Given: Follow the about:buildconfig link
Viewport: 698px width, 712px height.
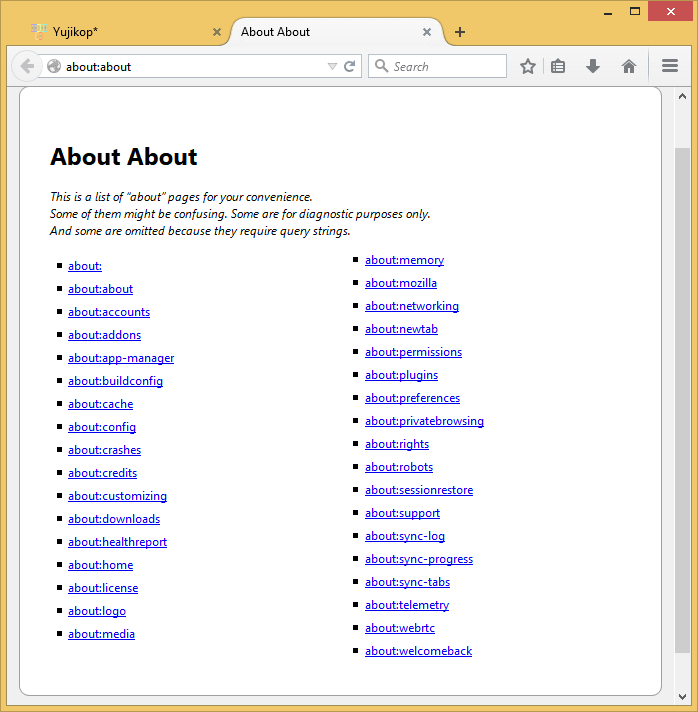Looking at the screenshot, I should click(x=115, y=381).
